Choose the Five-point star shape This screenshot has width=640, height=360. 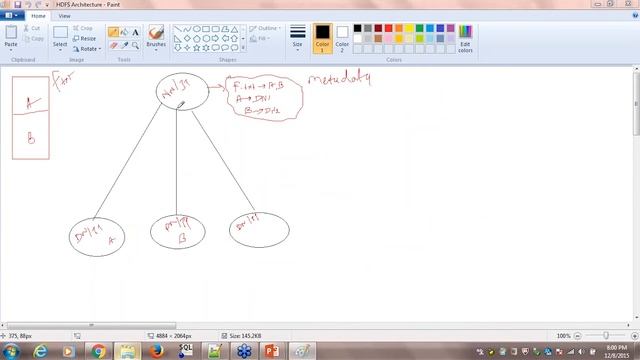click(196, 48)
